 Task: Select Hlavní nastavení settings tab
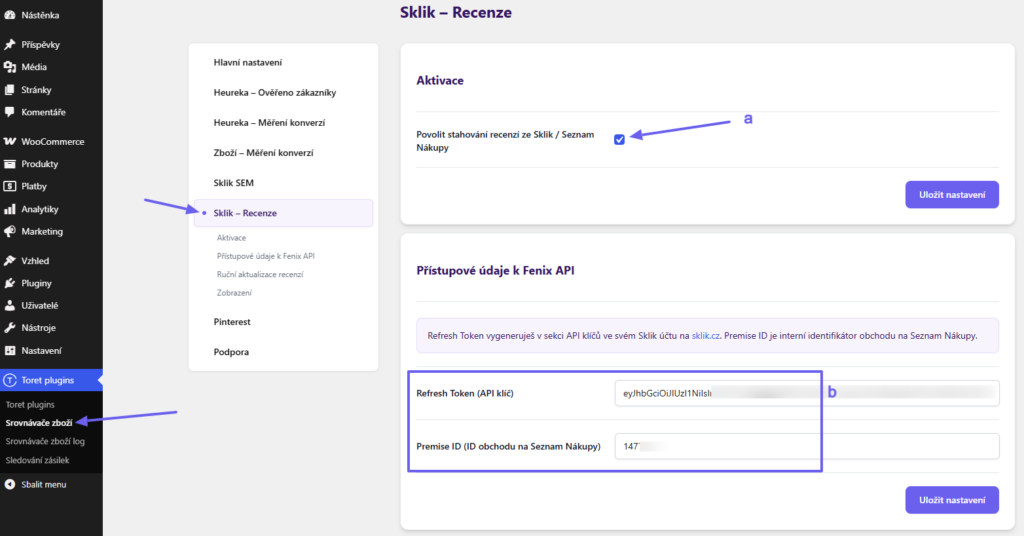248,63
